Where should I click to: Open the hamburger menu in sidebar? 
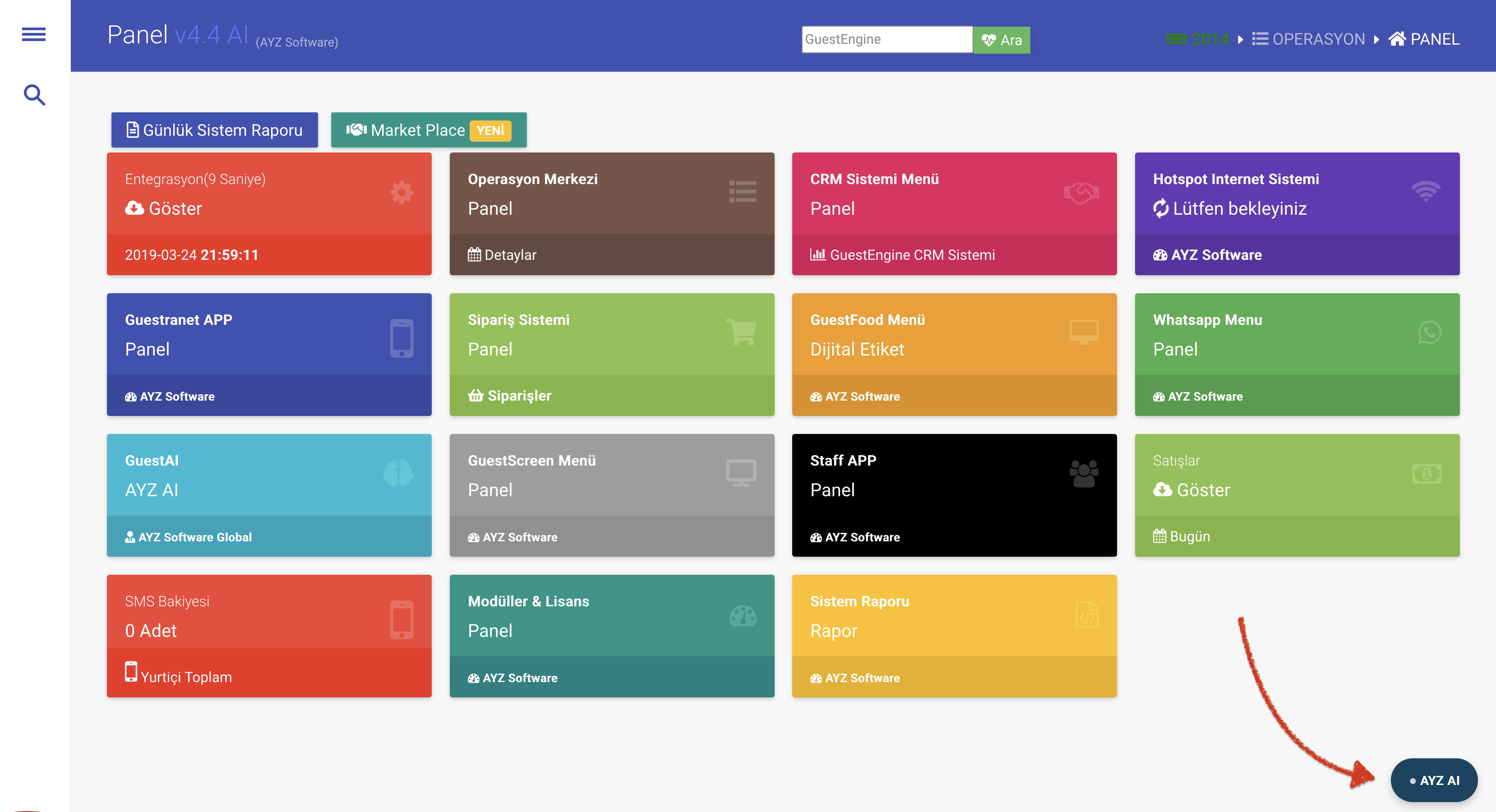pyautogui.click(x=34, y=34)
